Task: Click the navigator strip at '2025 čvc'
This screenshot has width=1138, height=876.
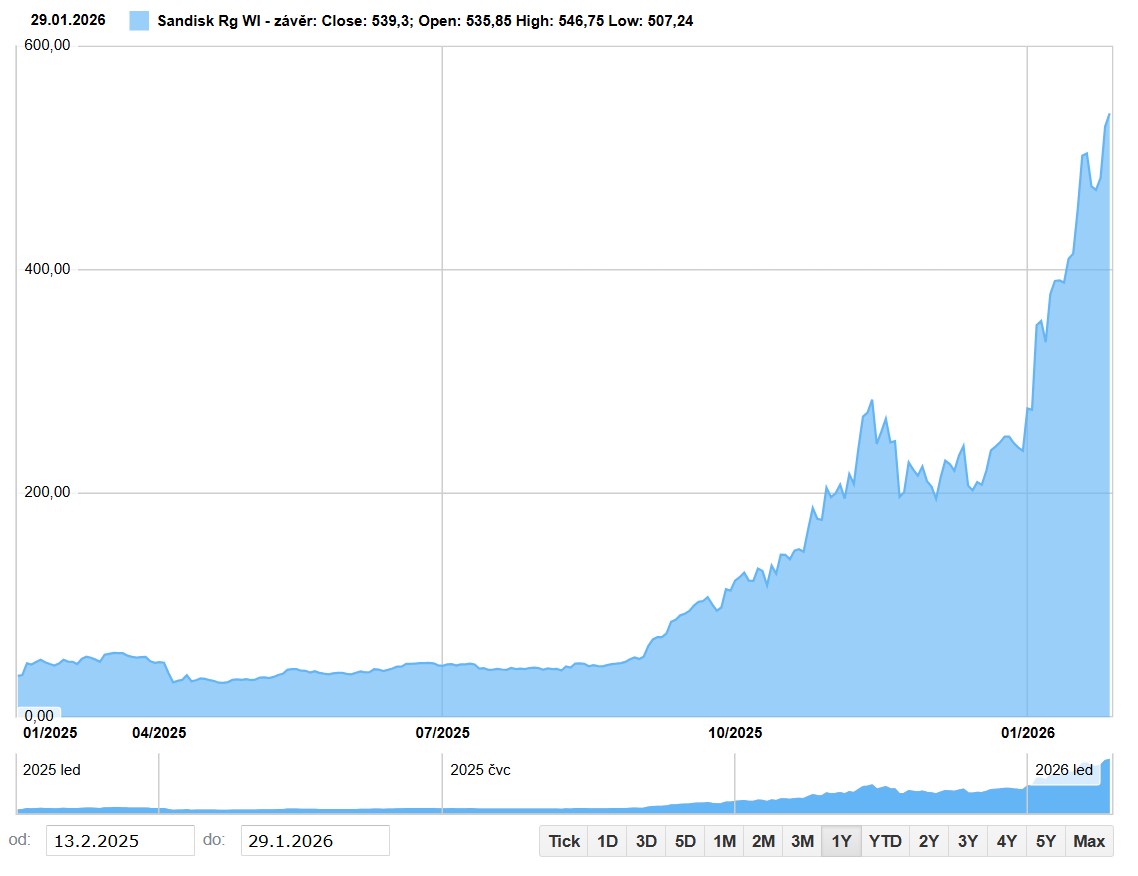Action: click(481, 771)
